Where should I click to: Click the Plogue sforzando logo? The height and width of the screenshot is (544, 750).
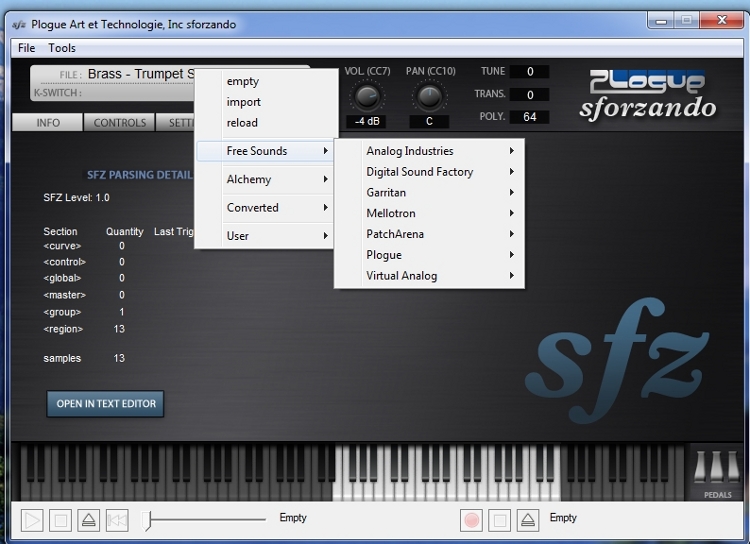648,95
